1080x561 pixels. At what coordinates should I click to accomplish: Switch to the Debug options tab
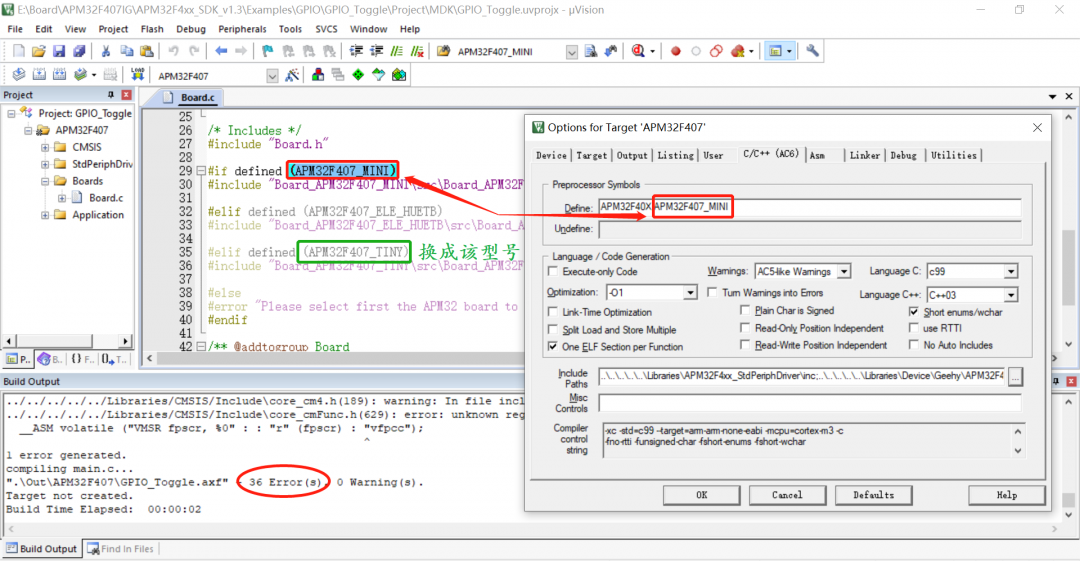(903, 155)
